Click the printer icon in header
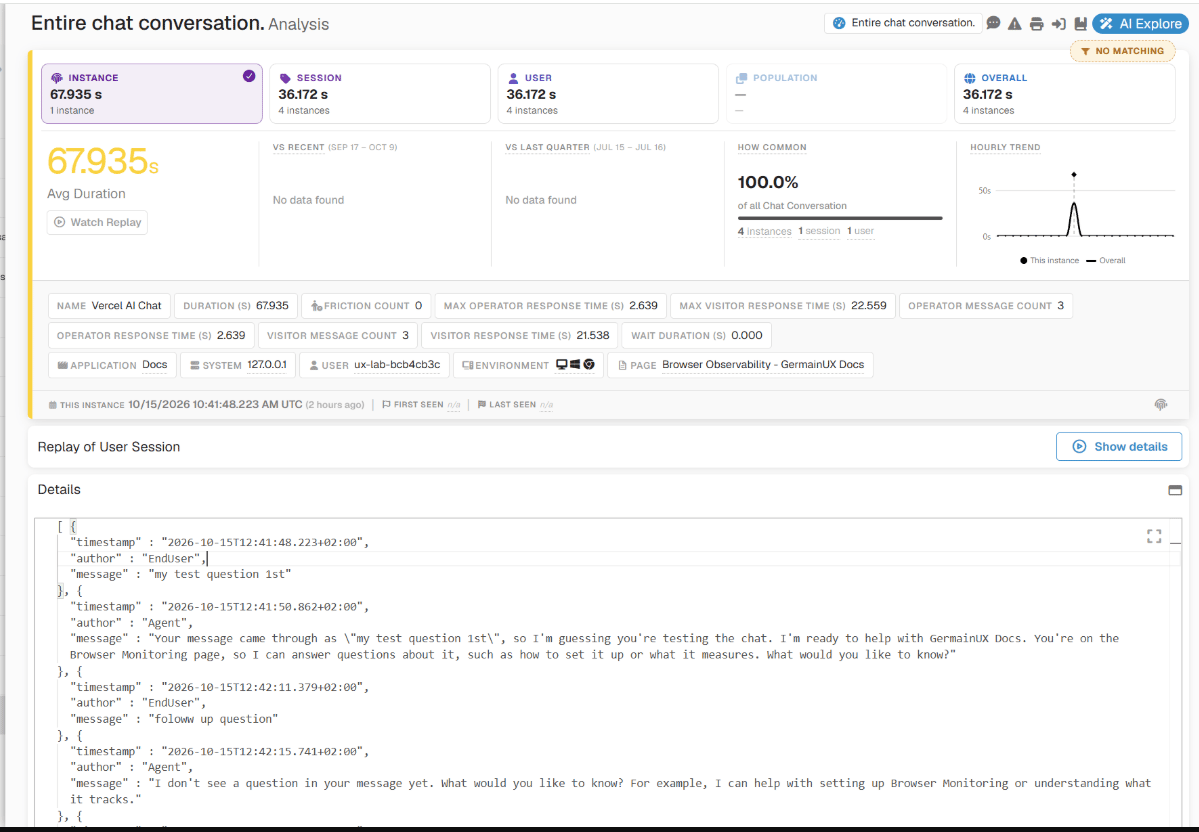Screen dimensions: 1199x832 pyautogui.click(x=1036, y=24)
